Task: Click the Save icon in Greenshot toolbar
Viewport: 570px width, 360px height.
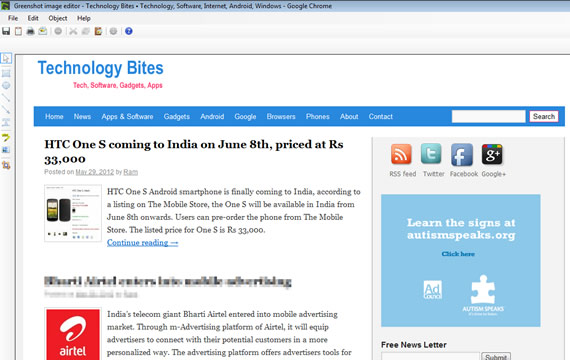Action: click(6, 31)
